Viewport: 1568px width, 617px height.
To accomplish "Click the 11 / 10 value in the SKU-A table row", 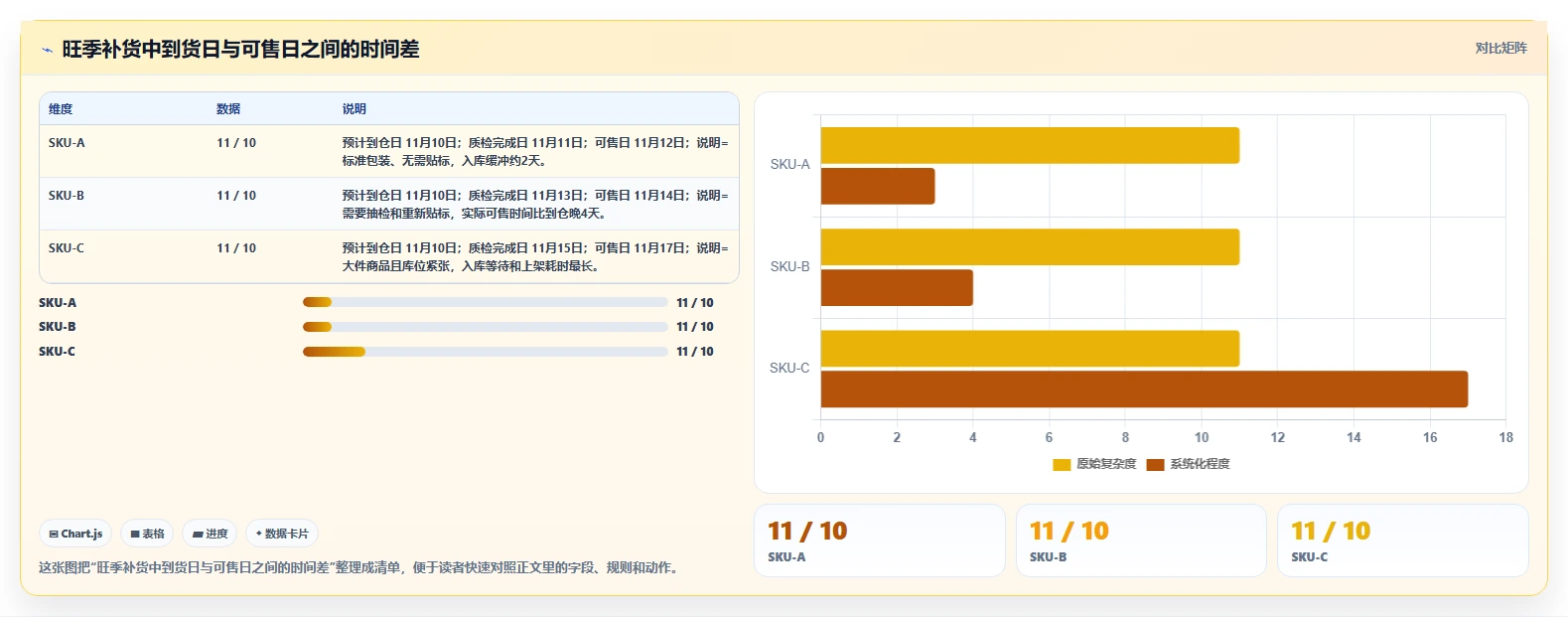I will click(x=236, y=143).
